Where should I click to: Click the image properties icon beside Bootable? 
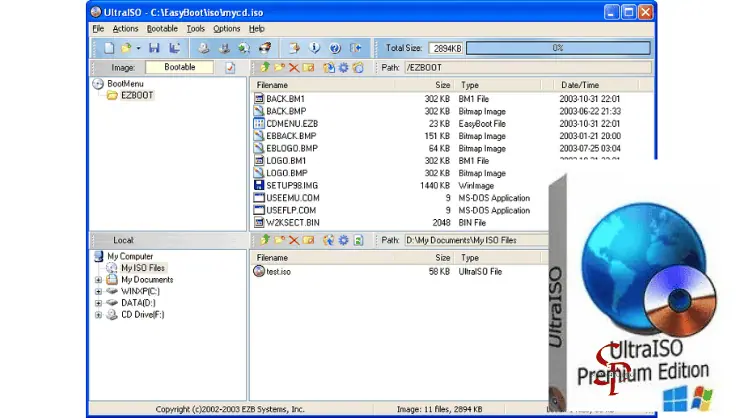tap(230, 67)
